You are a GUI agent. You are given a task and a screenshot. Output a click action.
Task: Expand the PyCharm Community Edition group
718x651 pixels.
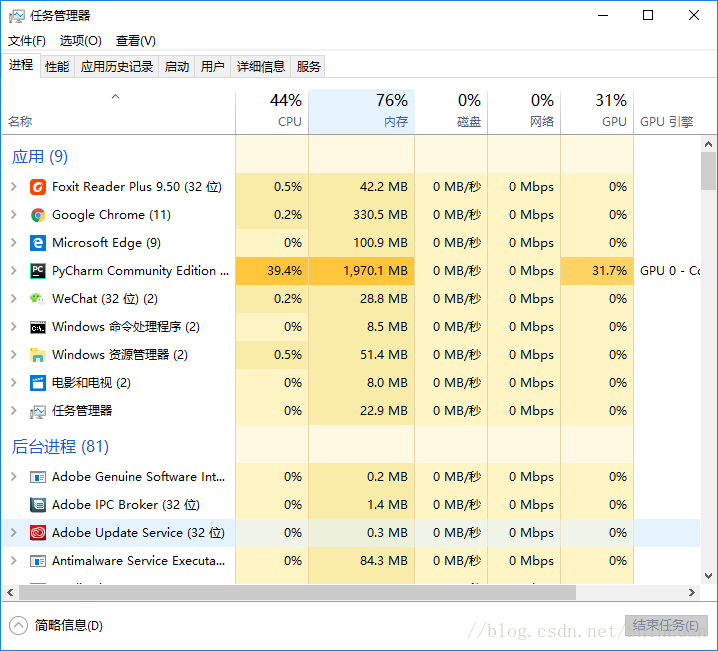pyautogui.click(x=14, y=270)
